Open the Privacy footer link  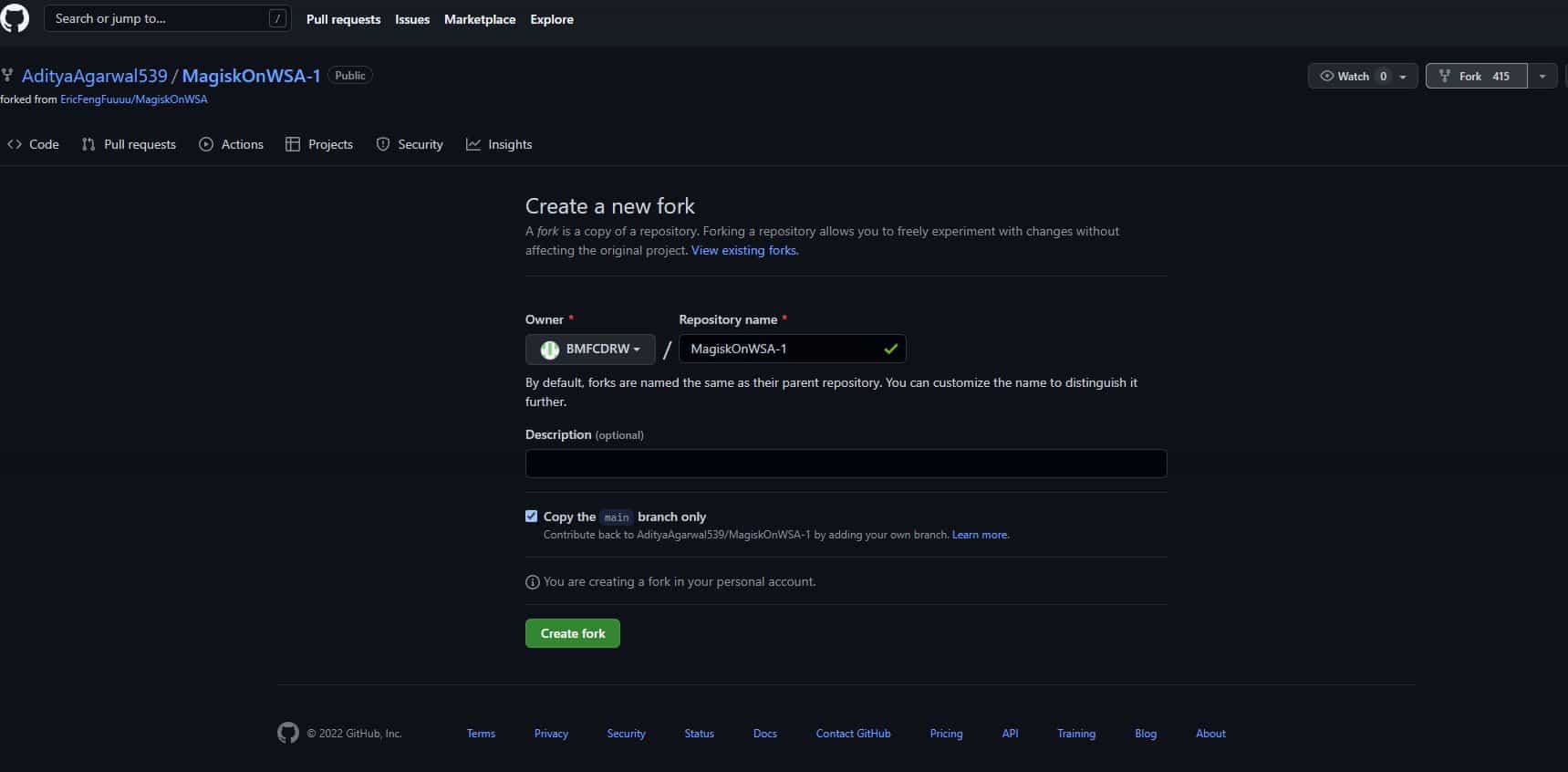(x=551, y=734)
